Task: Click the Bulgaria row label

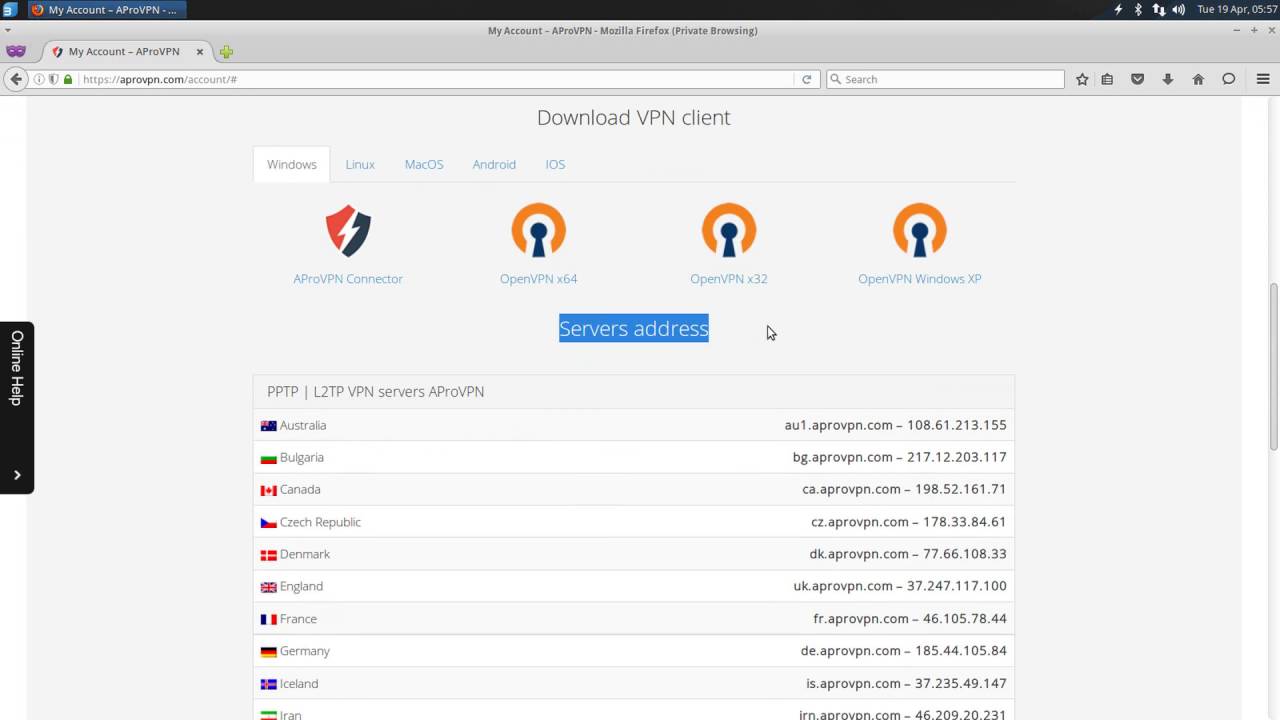Action: [x=302, y=457]
